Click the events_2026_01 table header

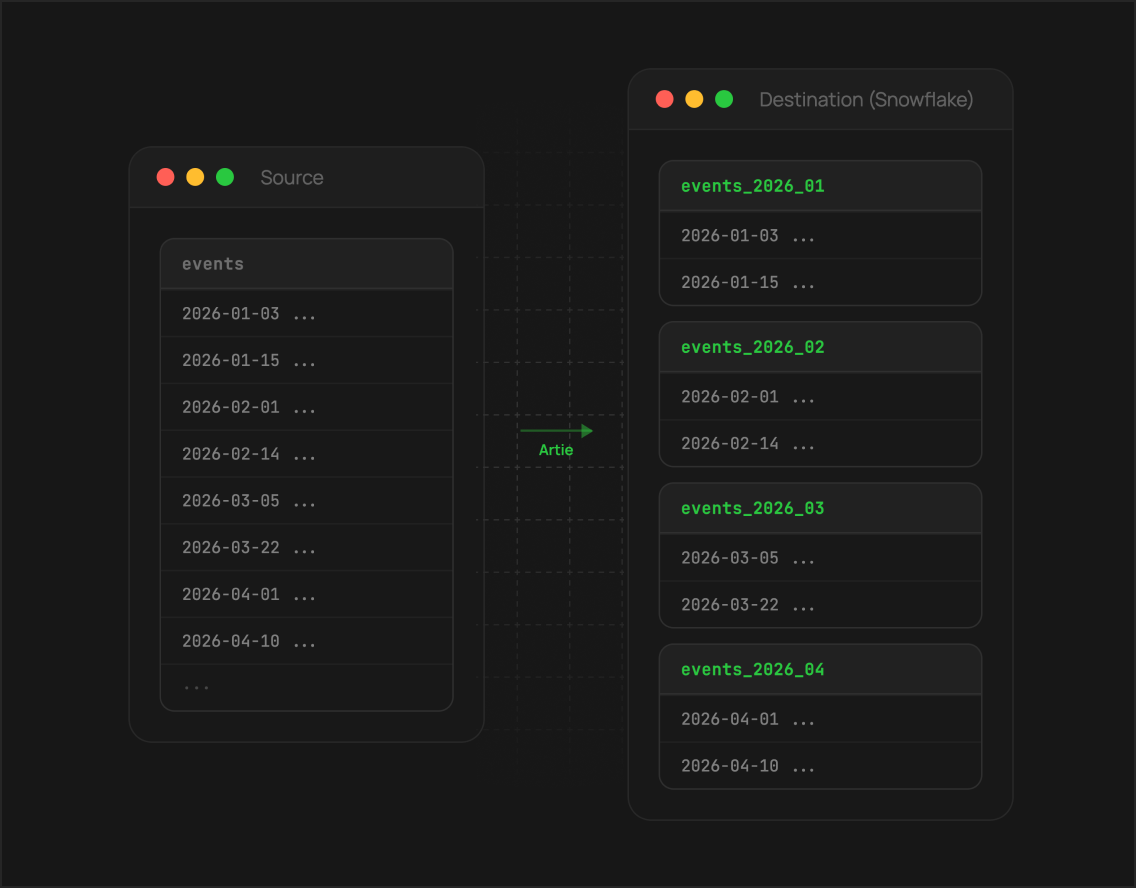820,186
